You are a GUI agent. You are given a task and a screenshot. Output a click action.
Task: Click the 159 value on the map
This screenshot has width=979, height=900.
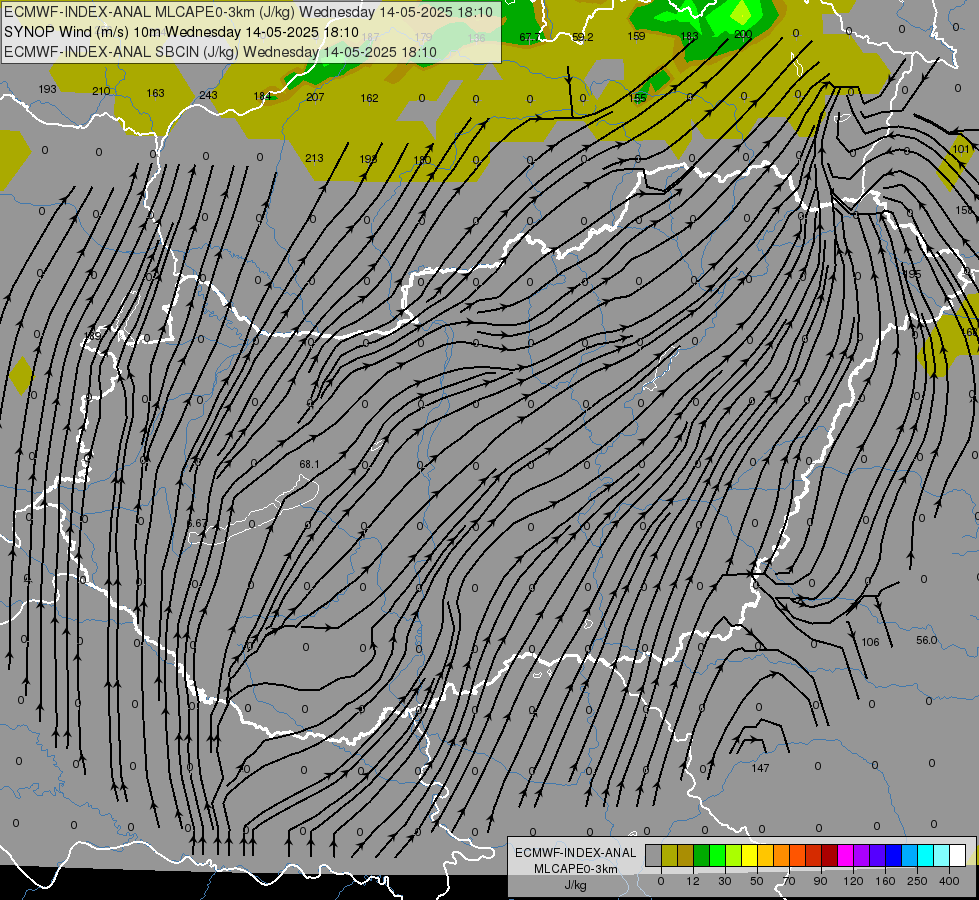click(636, 36)
